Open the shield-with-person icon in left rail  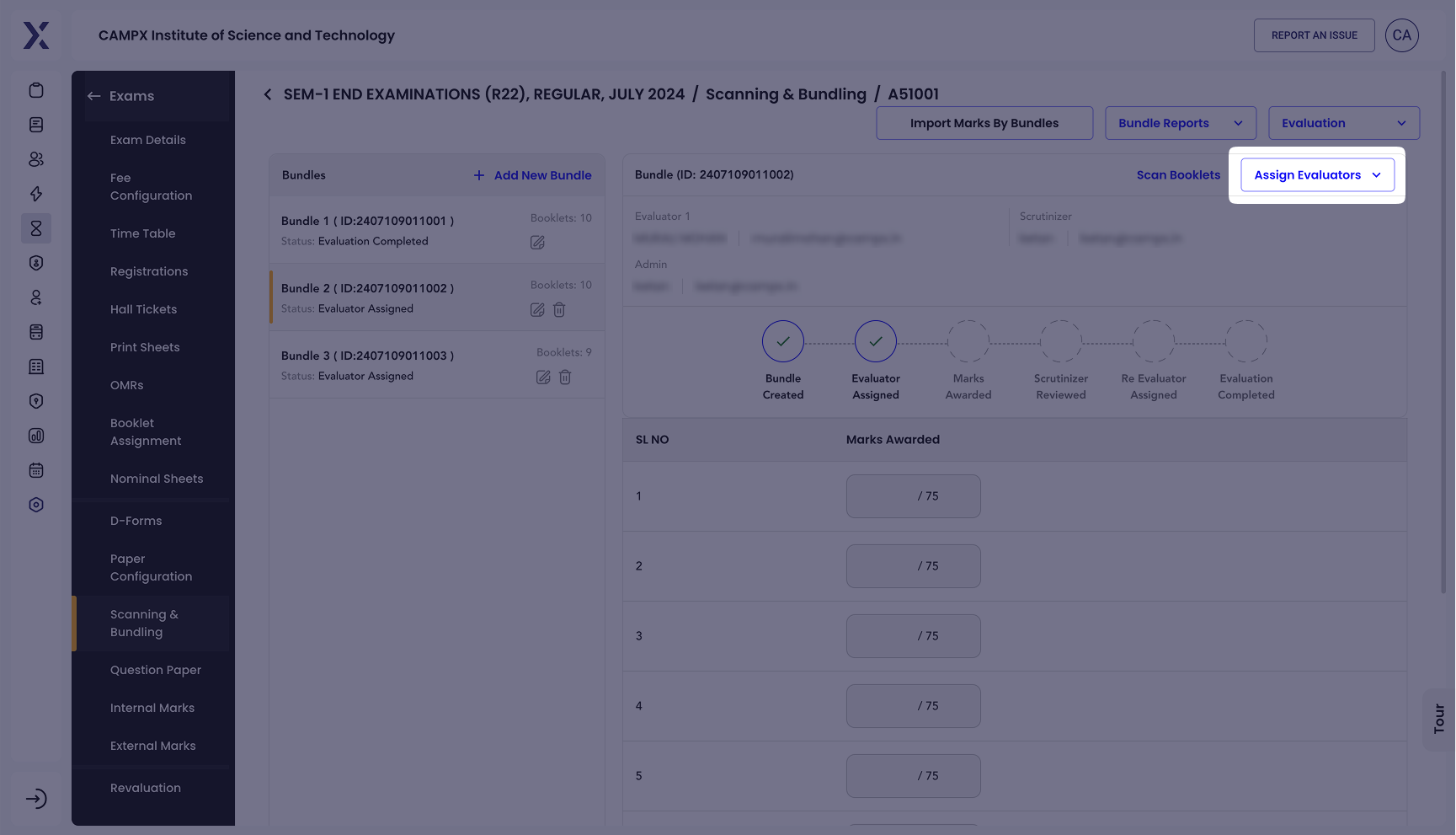pyautogui.click(x=36, y=263)
